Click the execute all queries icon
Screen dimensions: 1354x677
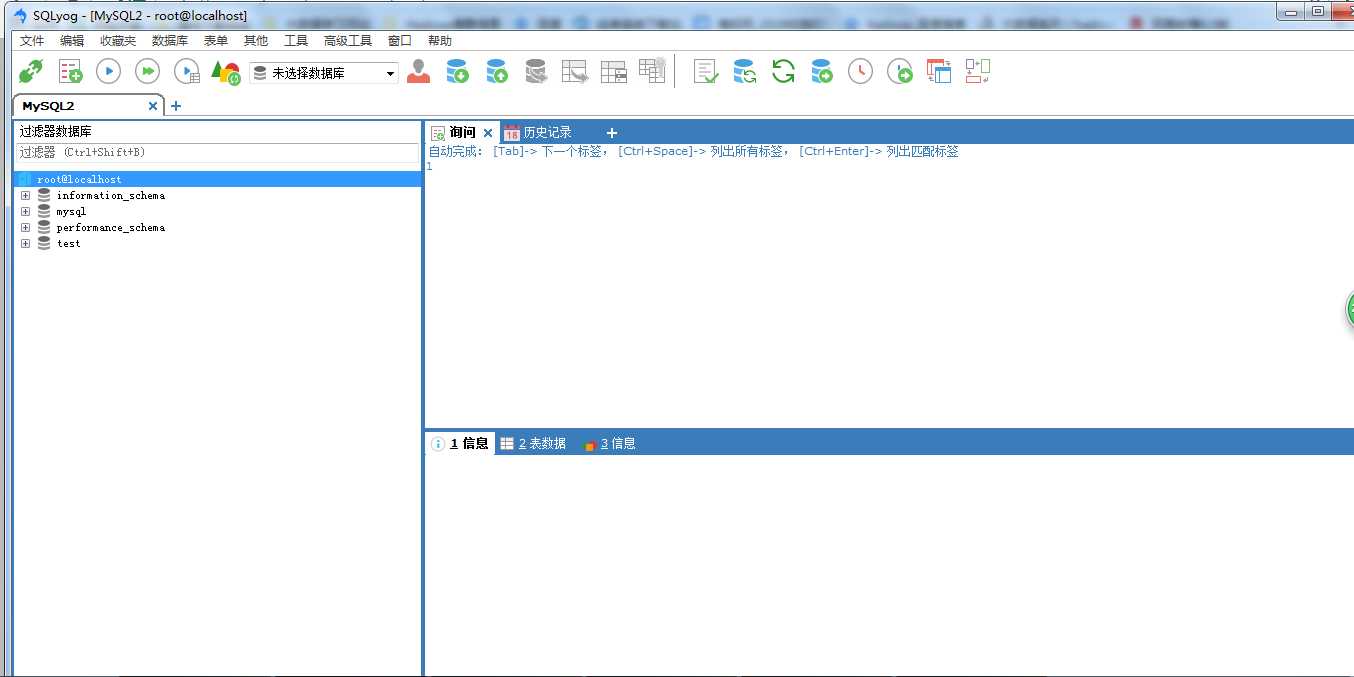[148, 71]
